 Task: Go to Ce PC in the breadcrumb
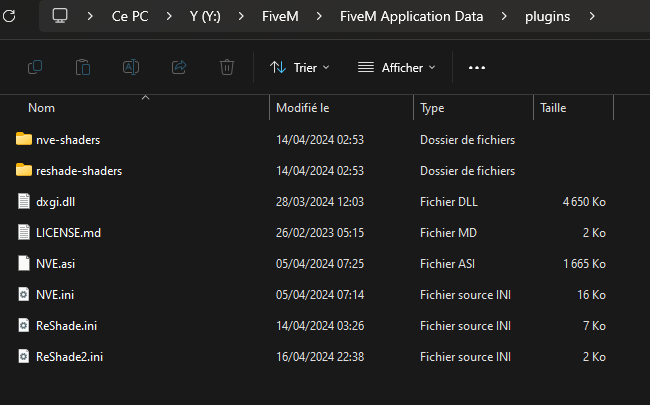130,17
